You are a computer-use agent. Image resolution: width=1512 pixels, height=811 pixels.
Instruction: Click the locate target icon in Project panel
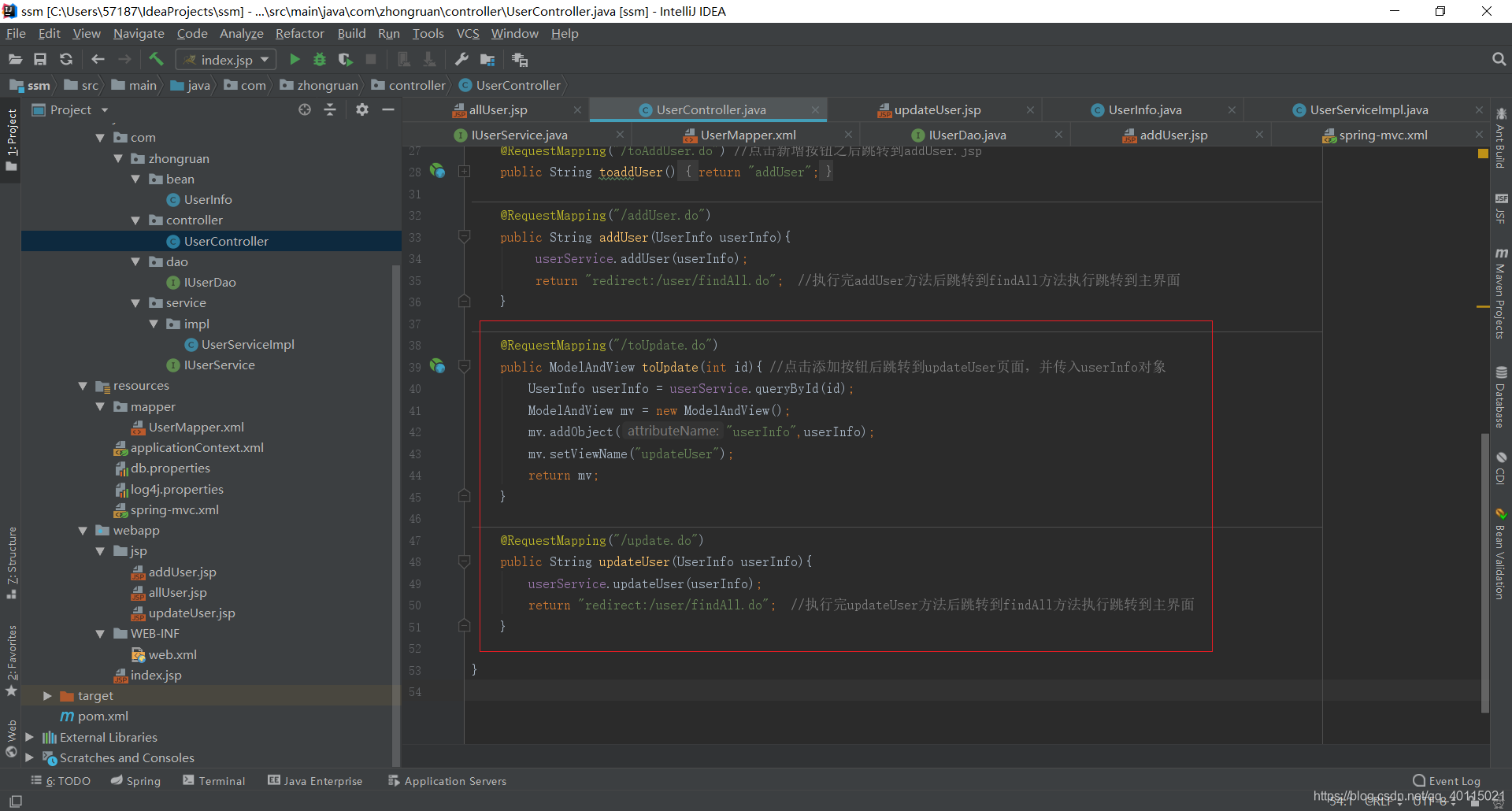[305, 109]
